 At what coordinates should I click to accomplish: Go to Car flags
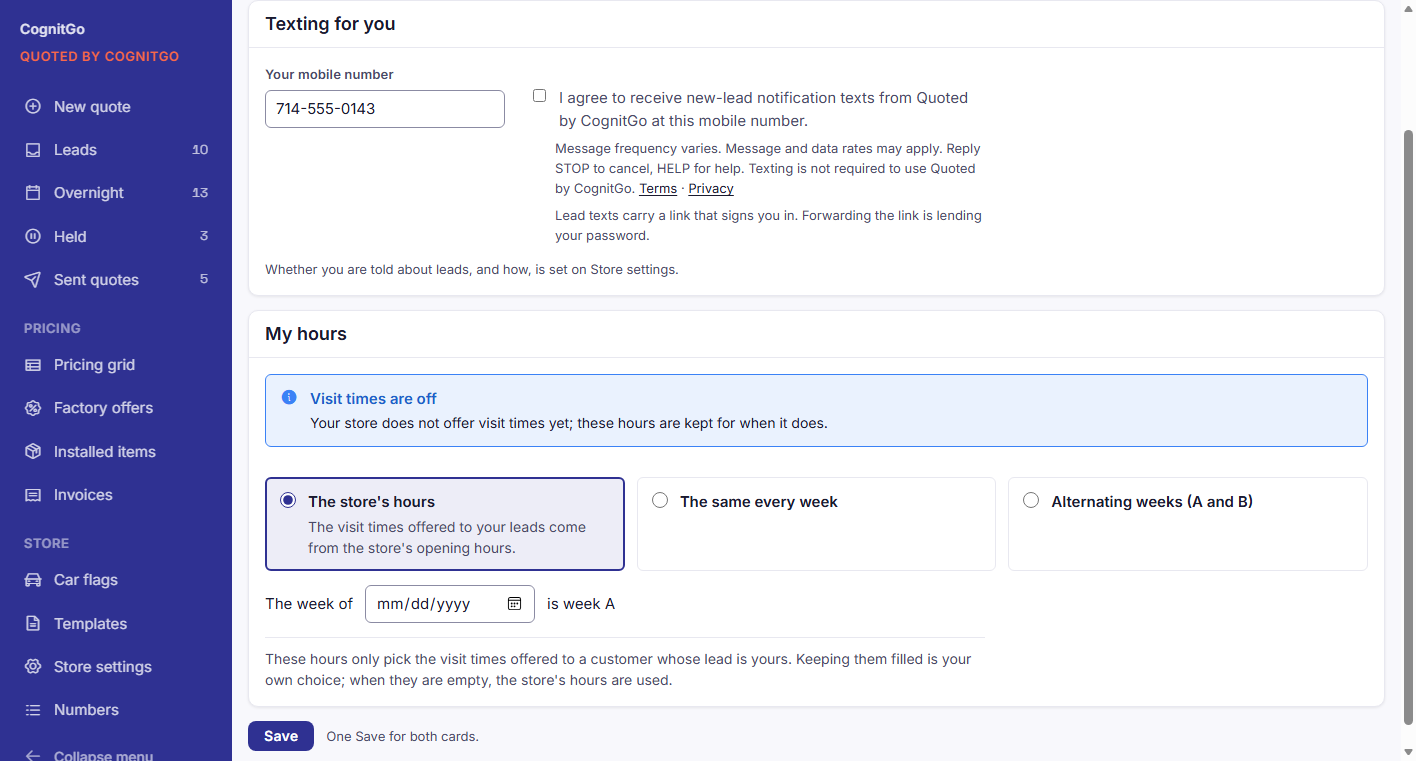click(x=116, y=580)
